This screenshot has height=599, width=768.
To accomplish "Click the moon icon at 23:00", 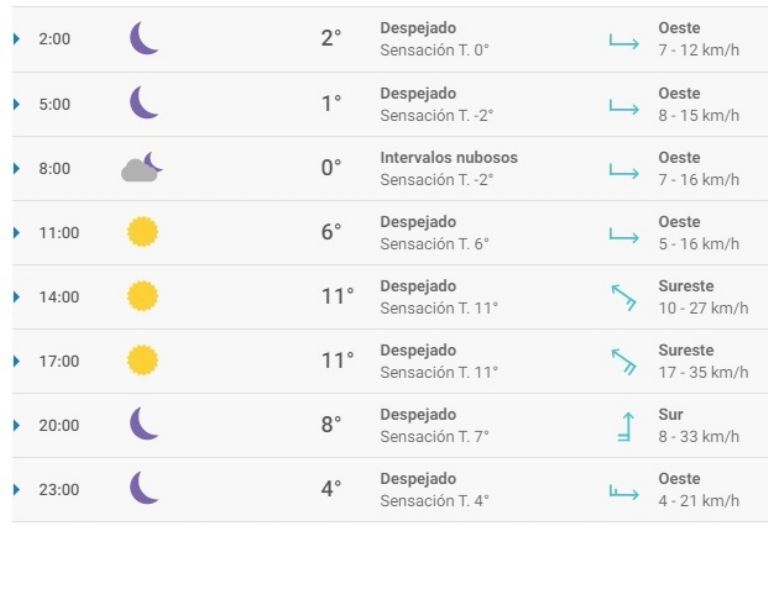I will point(144,488).
